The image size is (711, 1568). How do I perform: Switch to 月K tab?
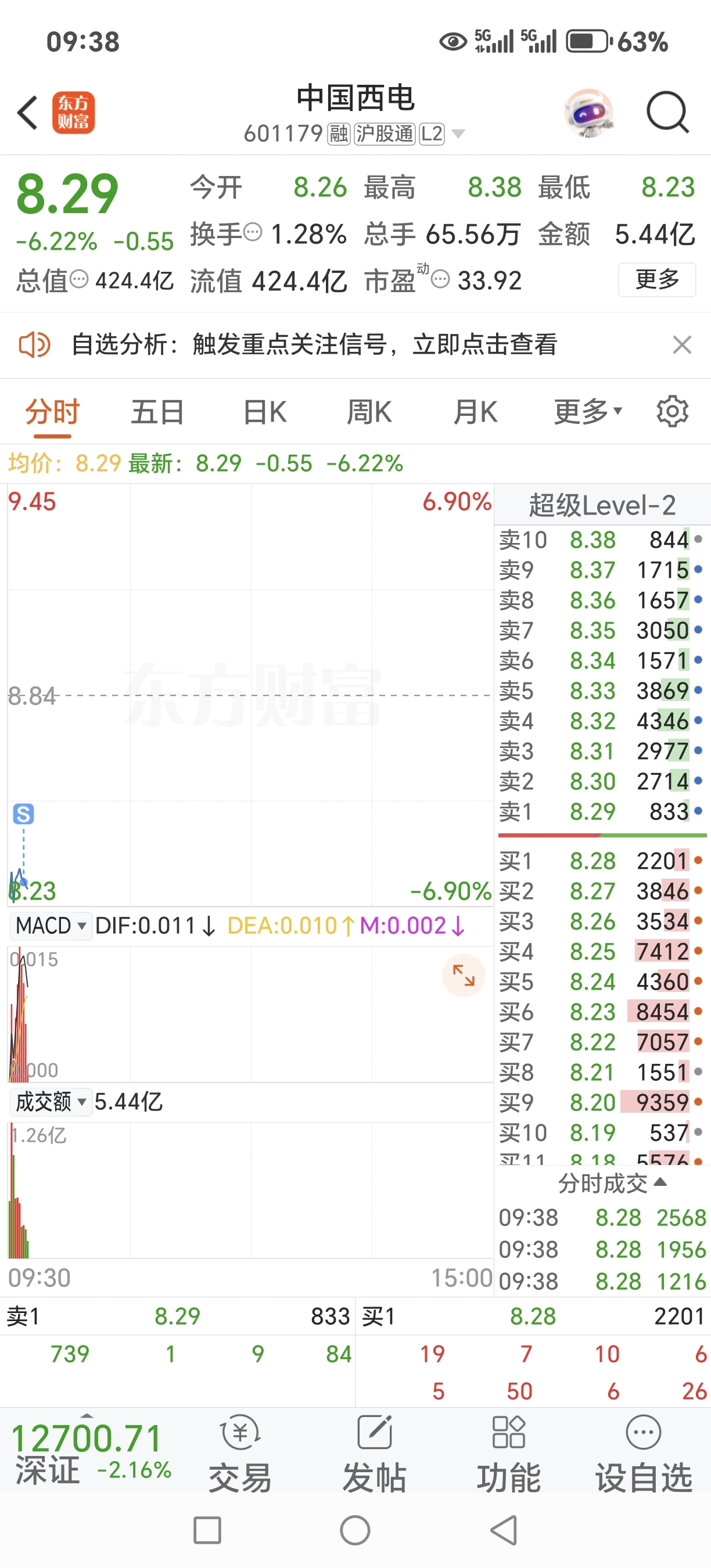pyautogui.click(x=475, y=412)
